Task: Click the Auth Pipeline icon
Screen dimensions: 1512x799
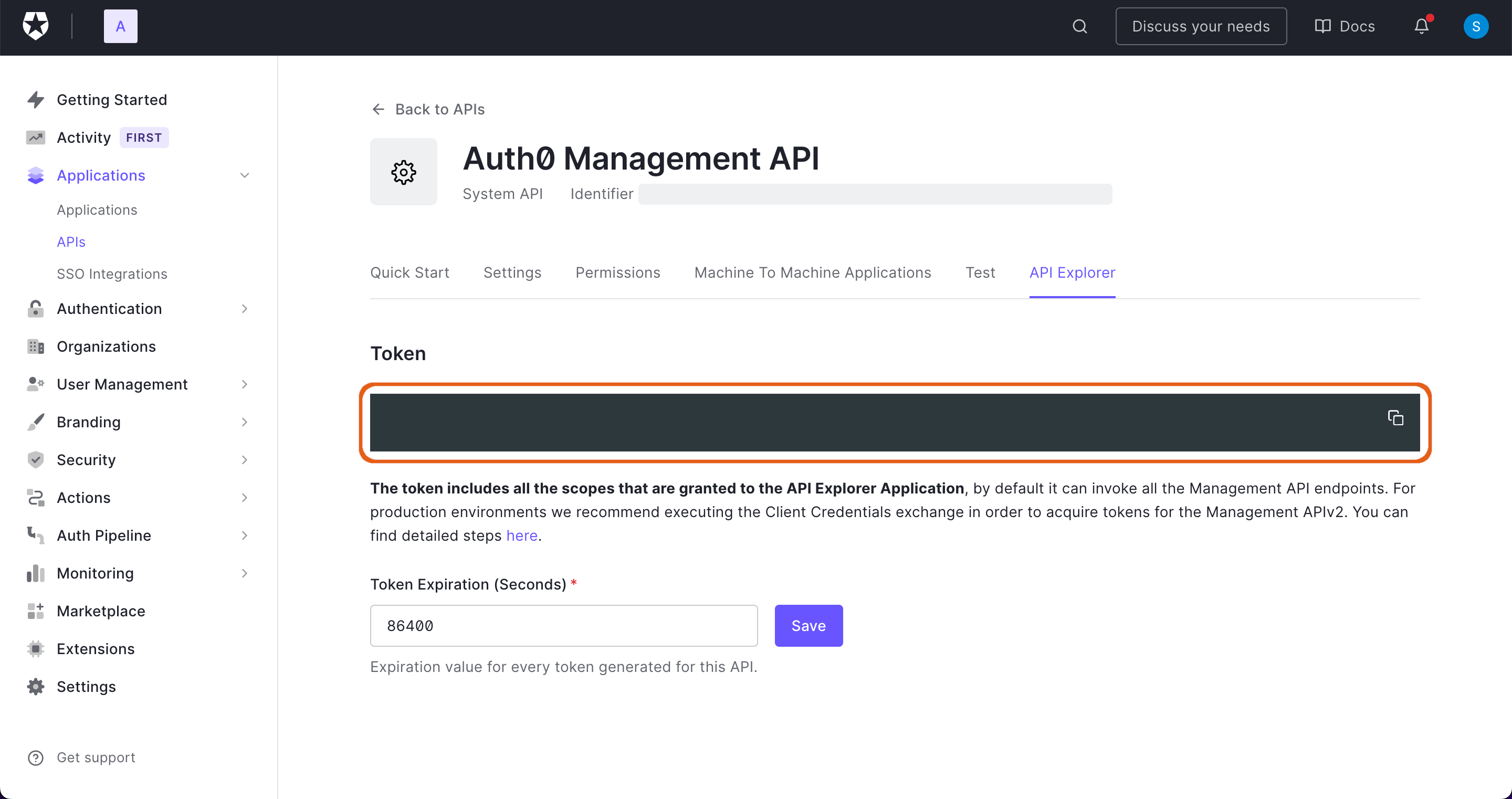Action: coord(36,535)
